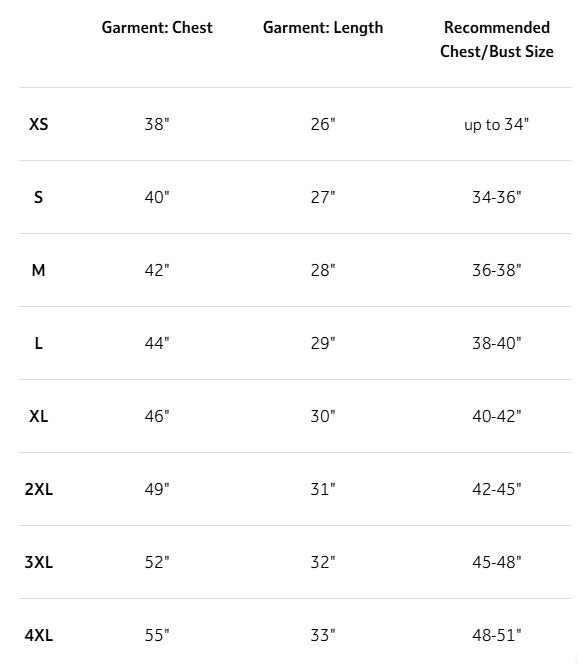Click the "up to 34" recommended size cell
578x664 pixels.
[x=497, y=124]
